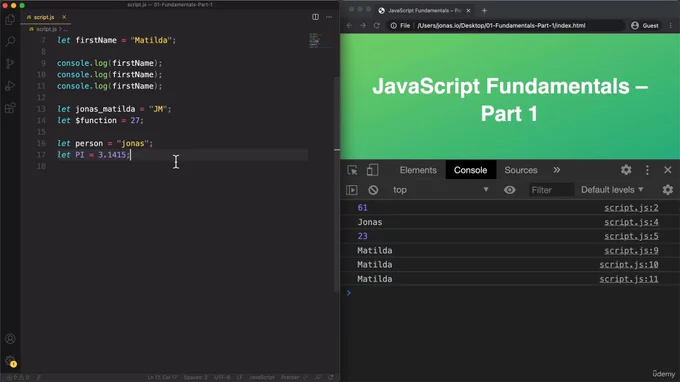680x382 pixels.
Task: Open the Source Control view
Action: tap(10, 64)
